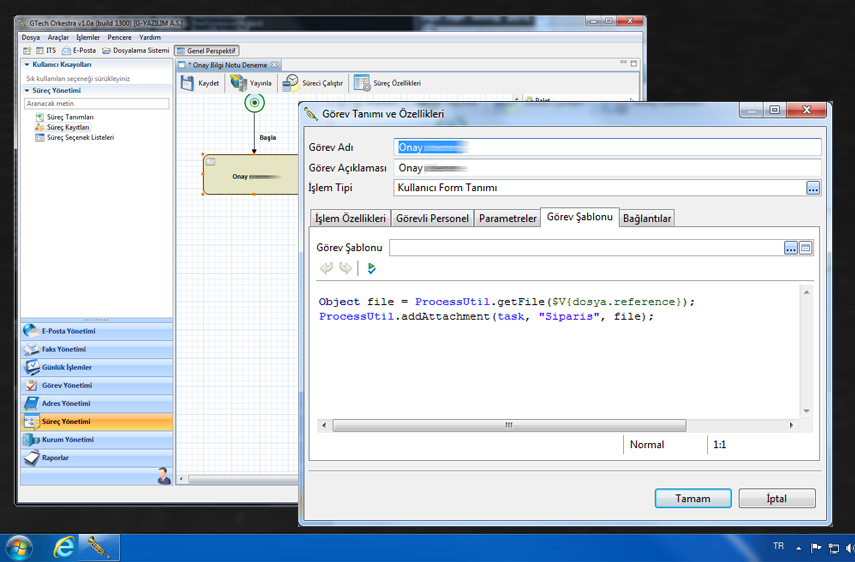The image size is (855, 562).
Task: Open Pencere menu
Action: coord(119,38)
